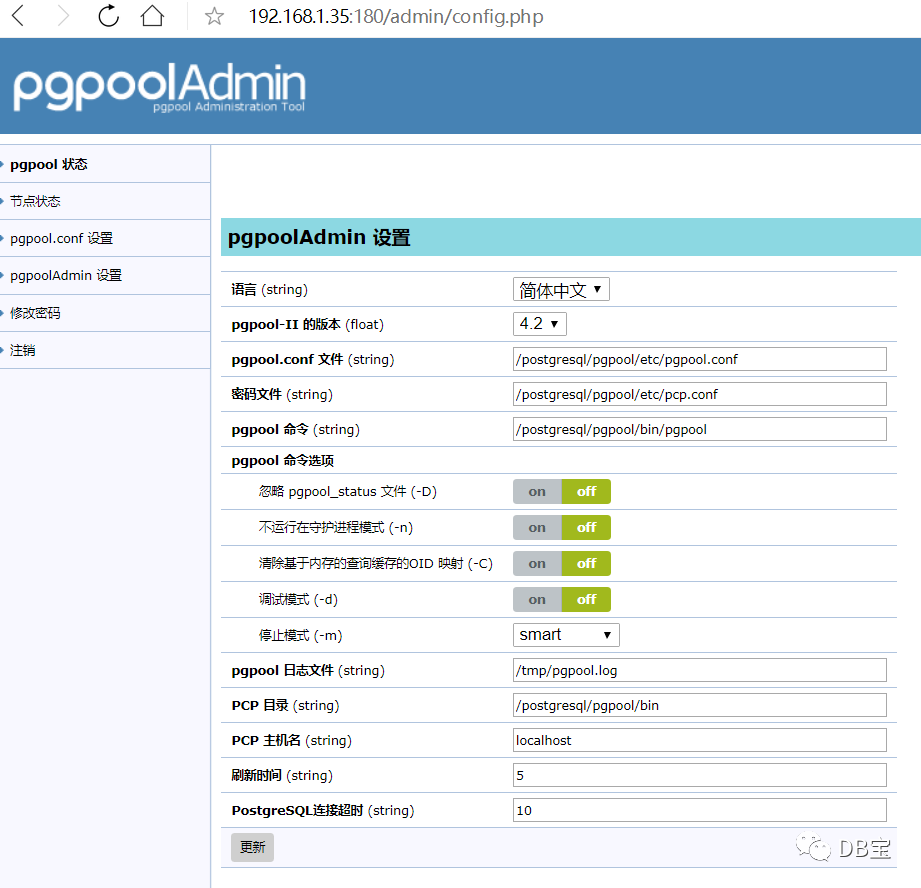Open pgpool 状态 in sidebar
This screenshot has width=921, height=888.
point(49,164)
